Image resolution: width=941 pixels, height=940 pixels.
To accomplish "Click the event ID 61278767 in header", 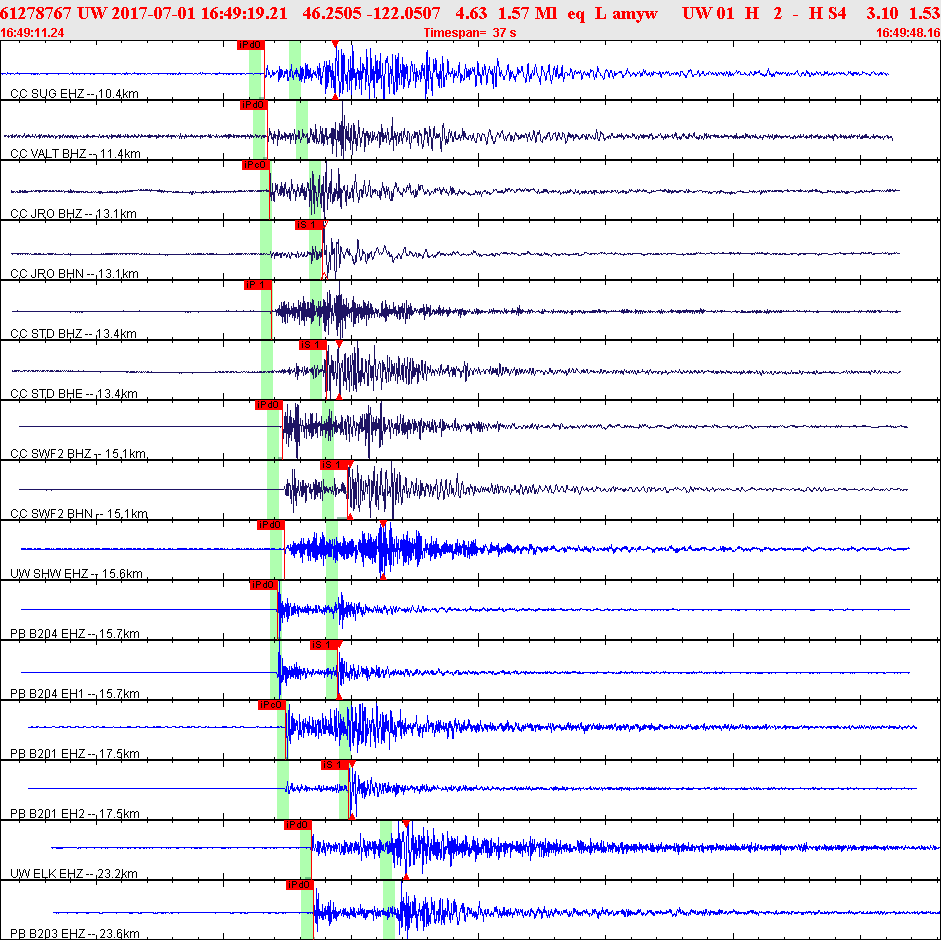I will click(36, 13).
